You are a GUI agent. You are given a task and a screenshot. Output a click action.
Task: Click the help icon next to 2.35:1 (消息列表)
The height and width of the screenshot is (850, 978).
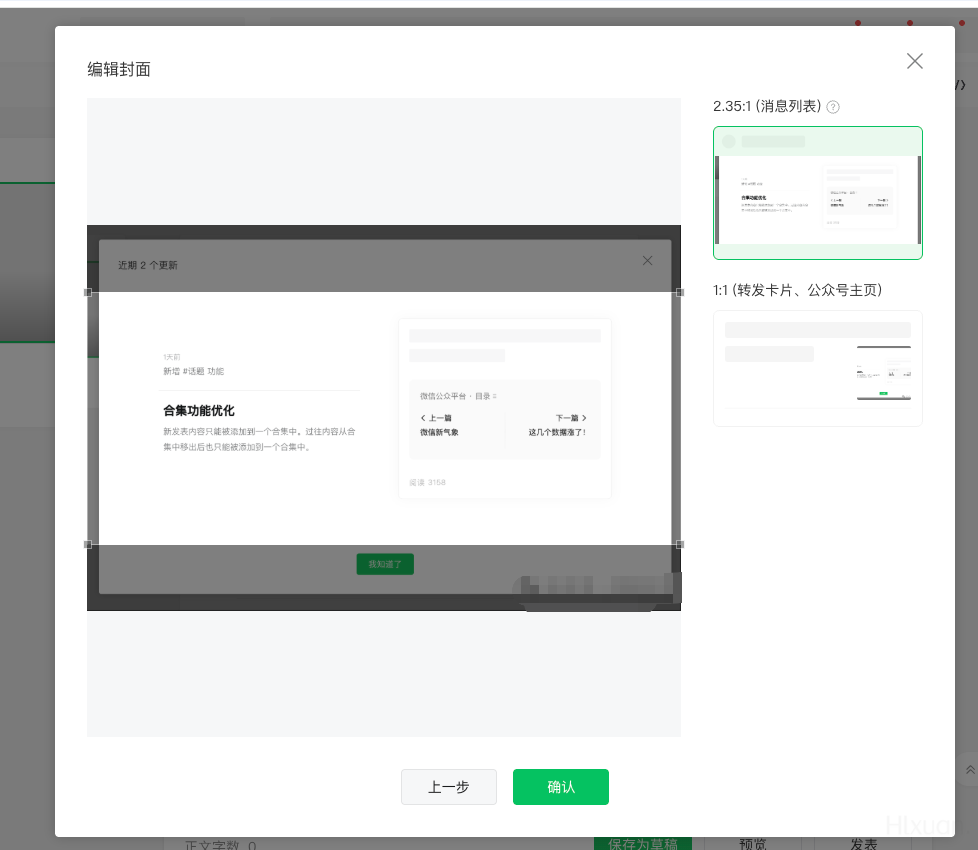click(x=833, y=107)
